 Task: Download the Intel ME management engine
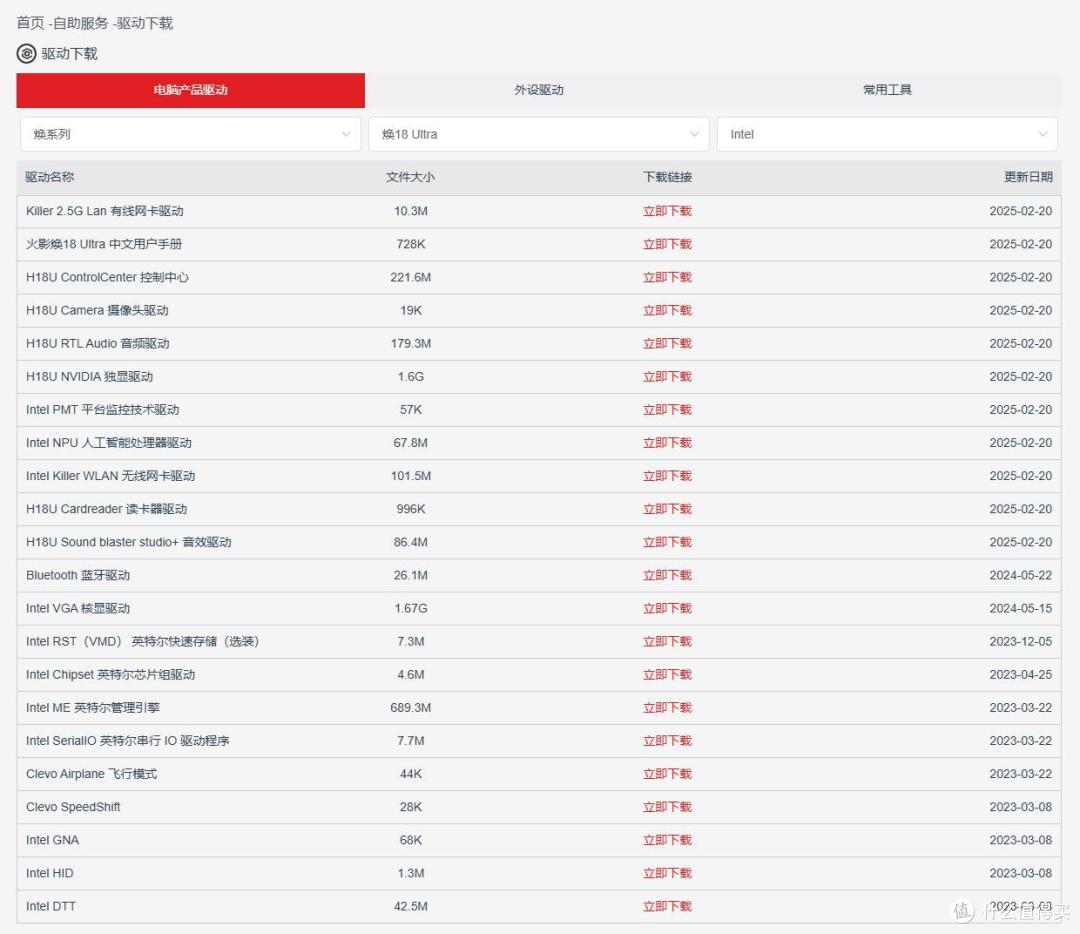pyautogui.click(x=667, y=708)
